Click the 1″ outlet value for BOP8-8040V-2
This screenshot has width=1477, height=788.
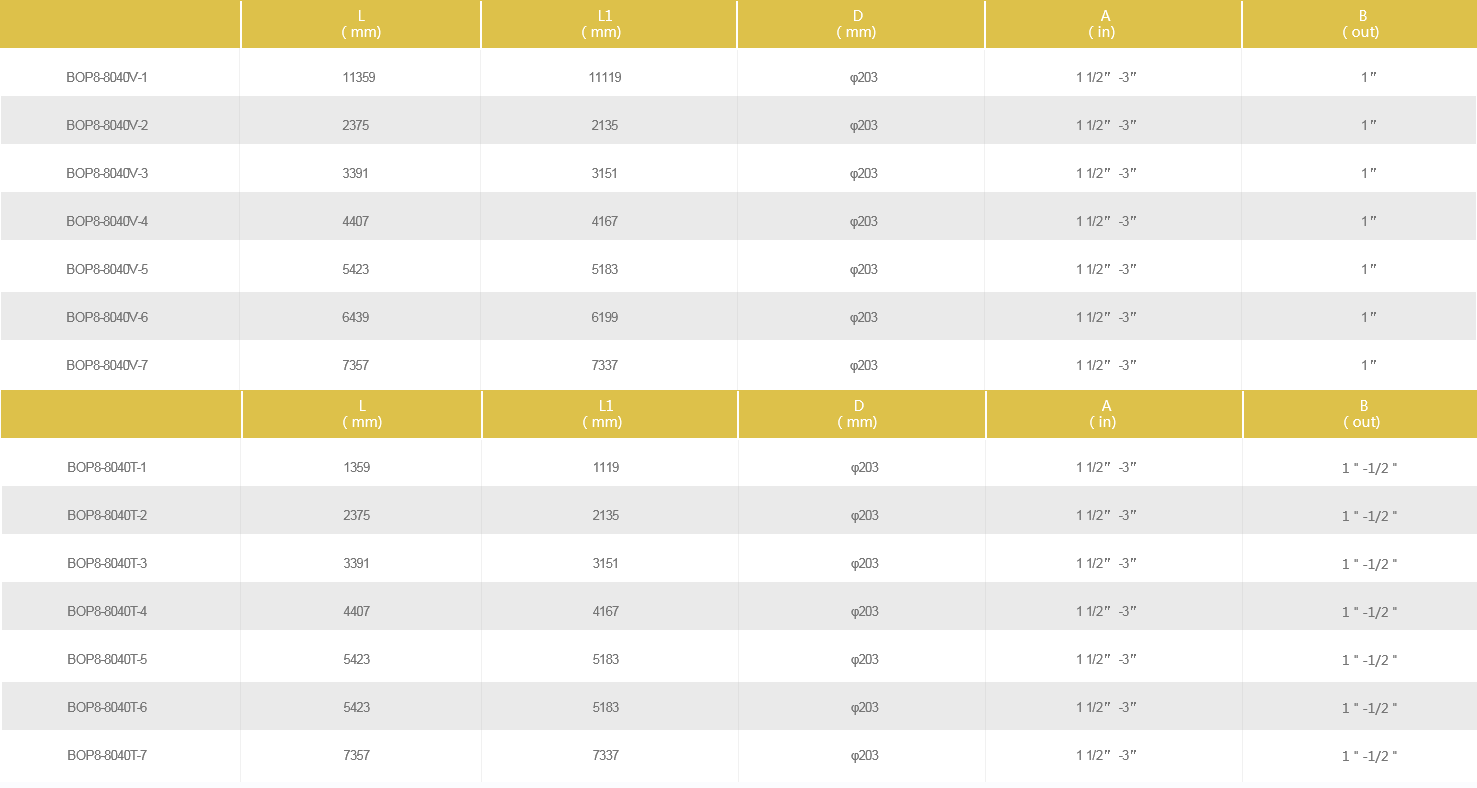pos(1369,125)
